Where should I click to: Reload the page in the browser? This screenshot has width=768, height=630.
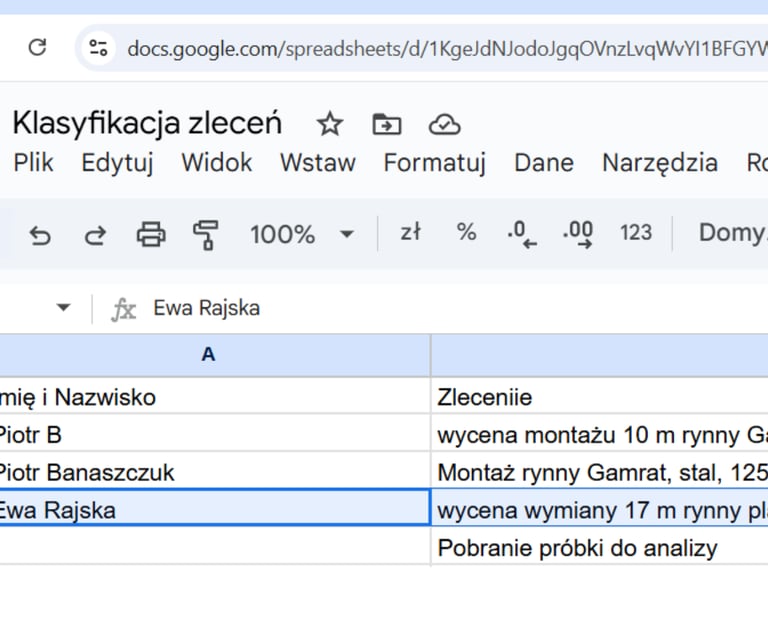coord(38,47)
